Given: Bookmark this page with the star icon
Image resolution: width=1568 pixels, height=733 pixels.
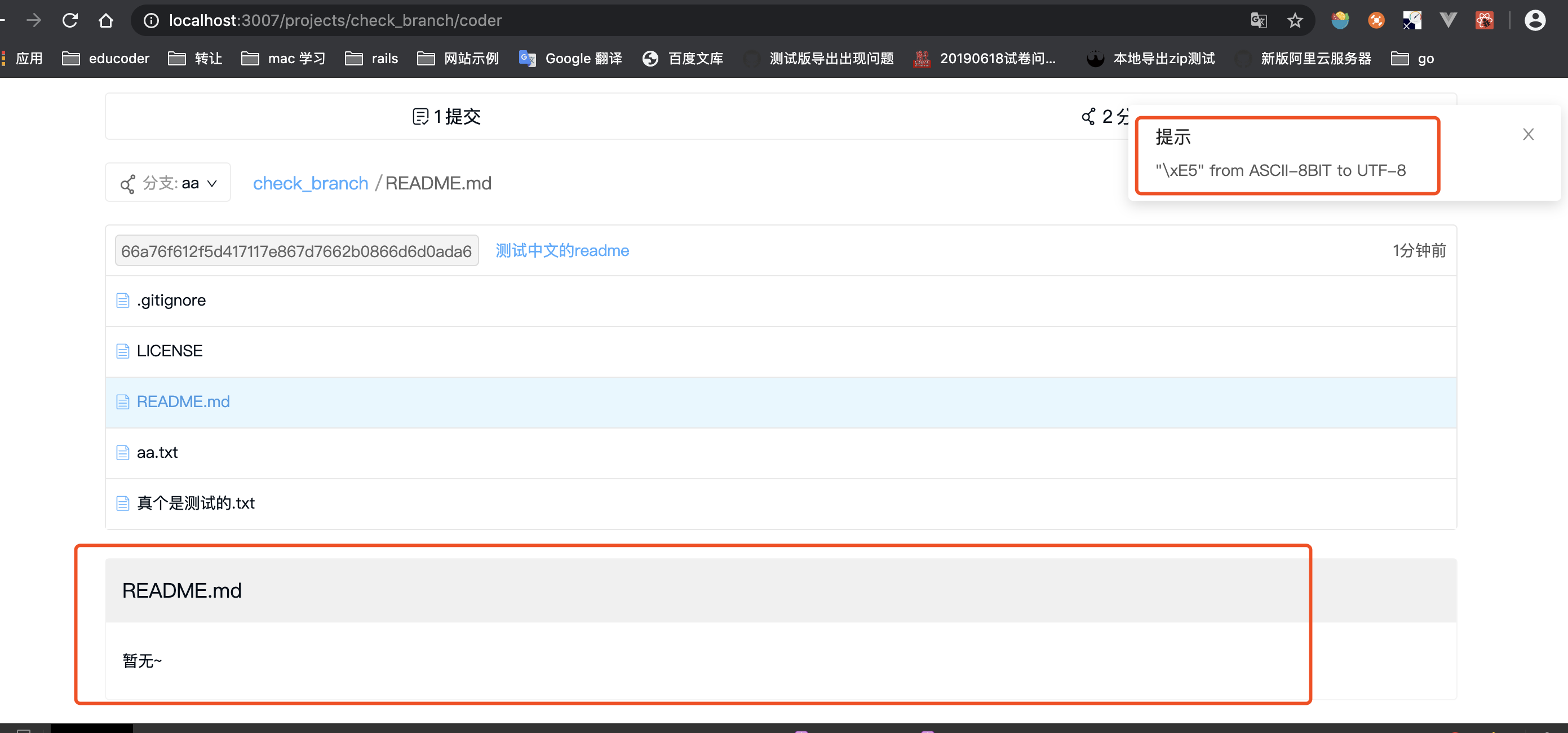Looking at the screenshot, I should tap(1295, 21).
